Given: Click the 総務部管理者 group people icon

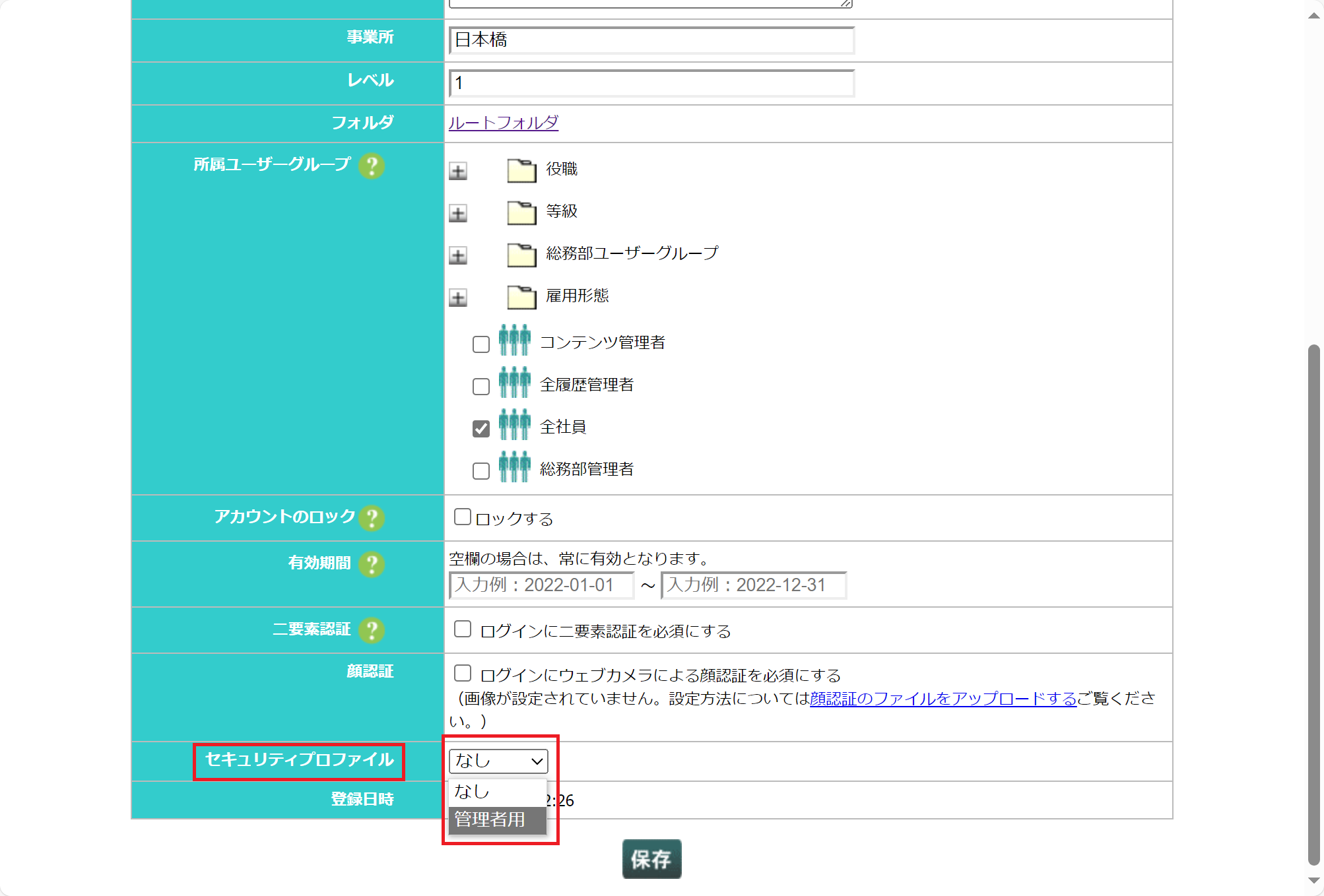Looking at the screenshot, I should coord(514,466).
